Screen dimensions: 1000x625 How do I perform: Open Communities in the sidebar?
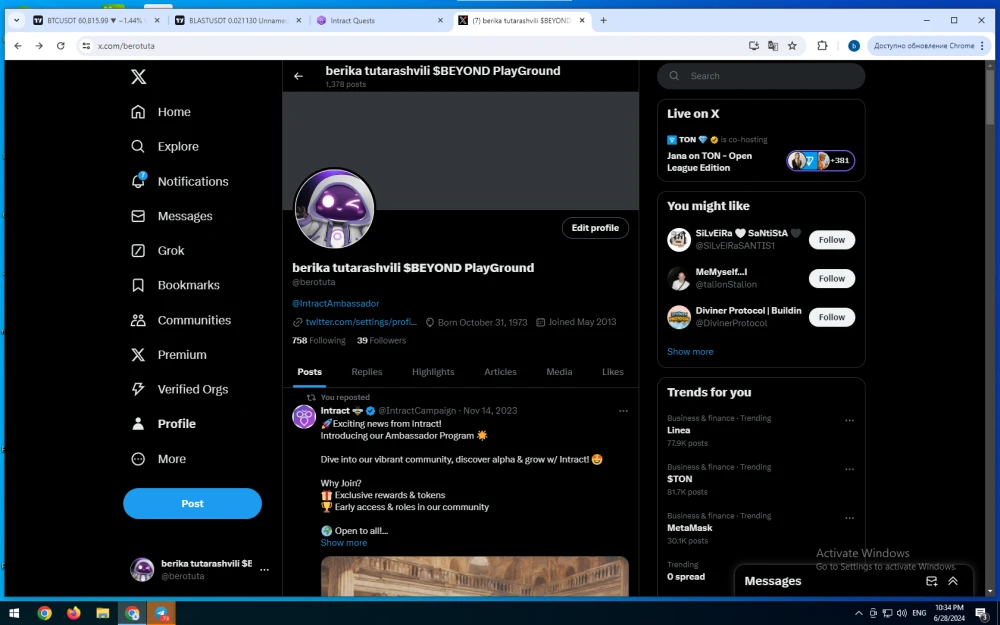coord(180,320)
